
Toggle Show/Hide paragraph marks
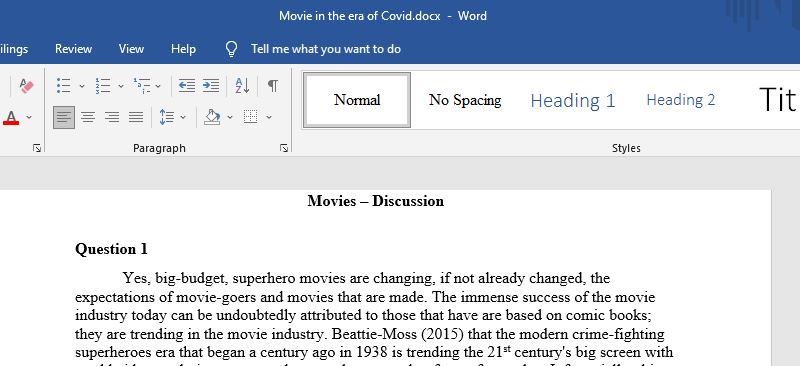pos(273,85)
